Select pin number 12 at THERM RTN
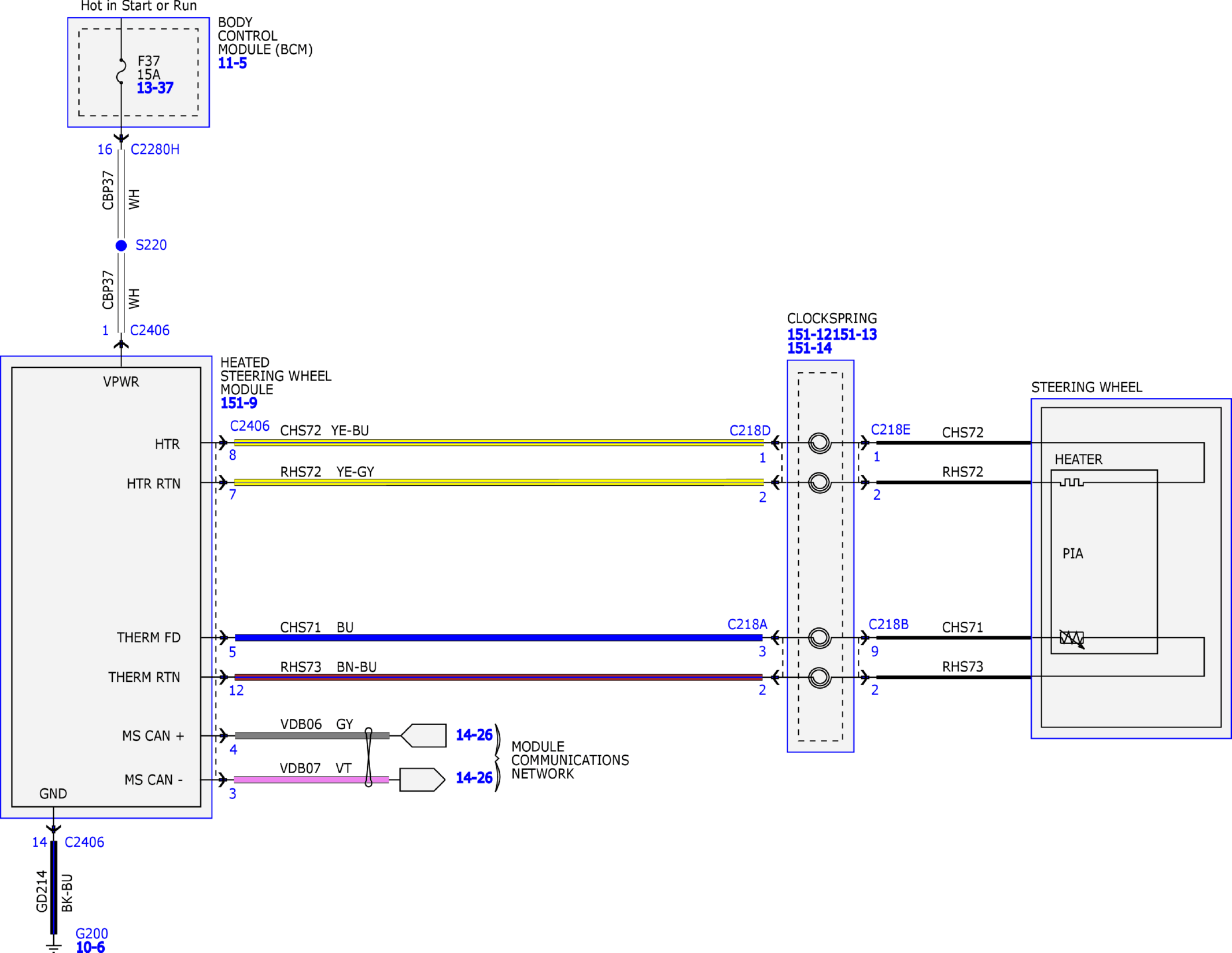Viewport: 1232px width, 953px height. (236, 690)
